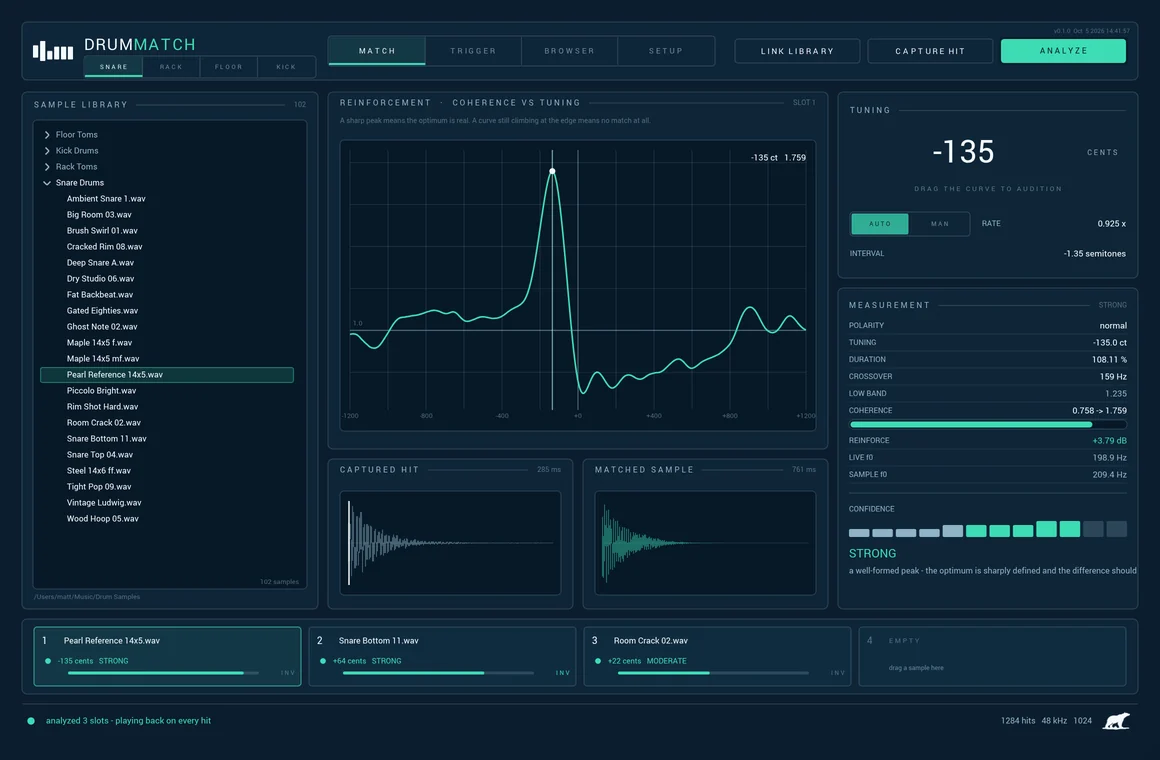Click the green status dot in footer
1160x760 pixels.
click(31, 721)
